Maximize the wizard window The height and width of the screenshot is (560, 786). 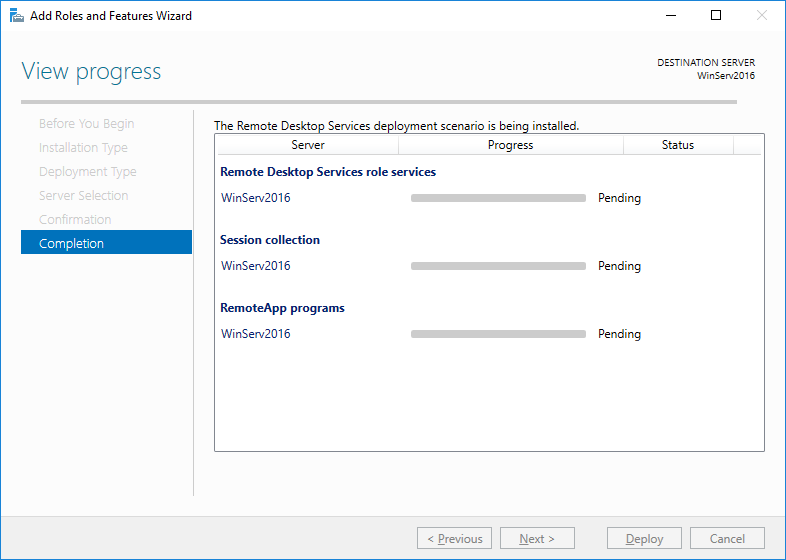click(x=716, y=16)
